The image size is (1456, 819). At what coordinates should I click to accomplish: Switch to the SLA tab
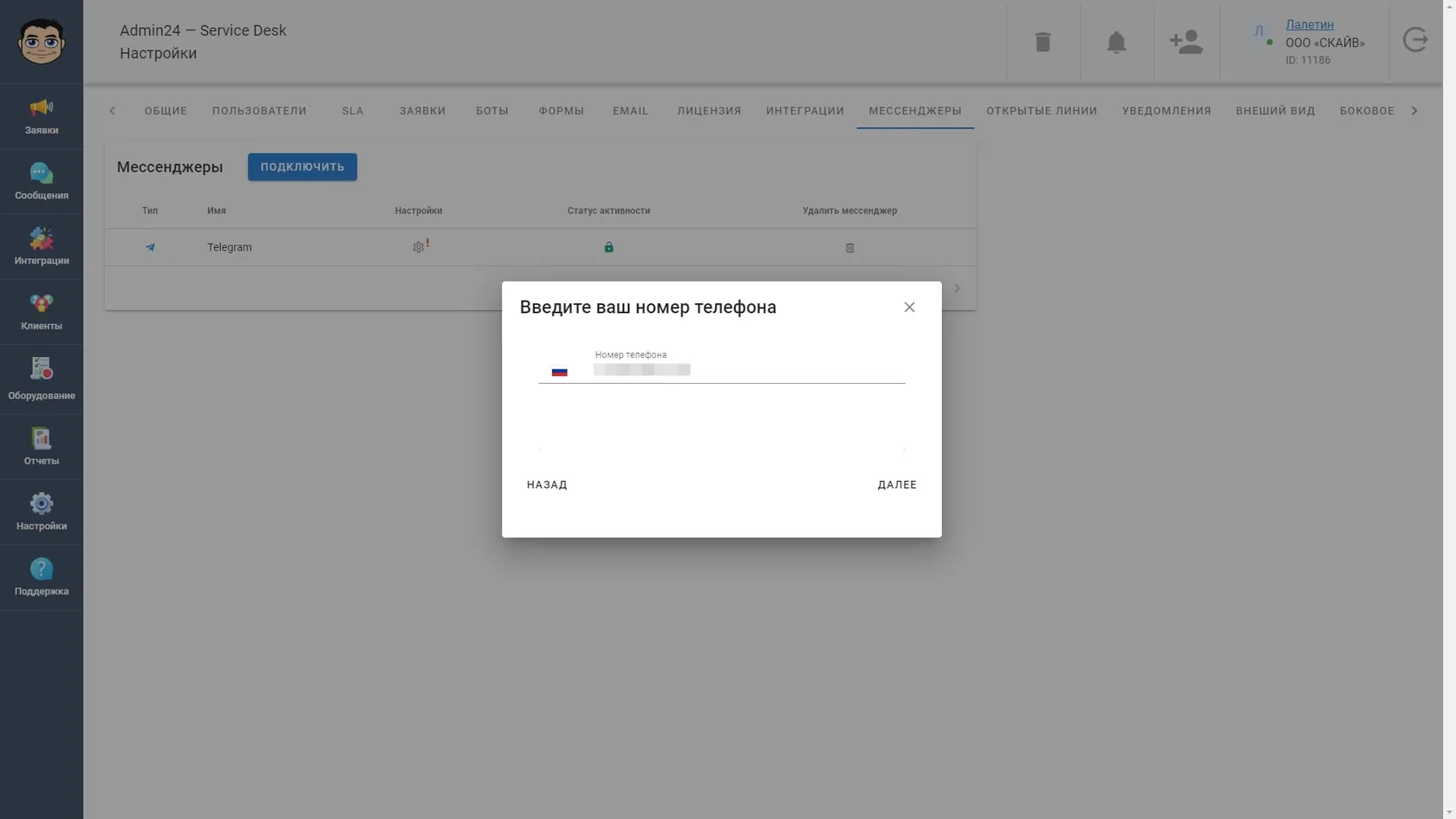coord(353,111)
